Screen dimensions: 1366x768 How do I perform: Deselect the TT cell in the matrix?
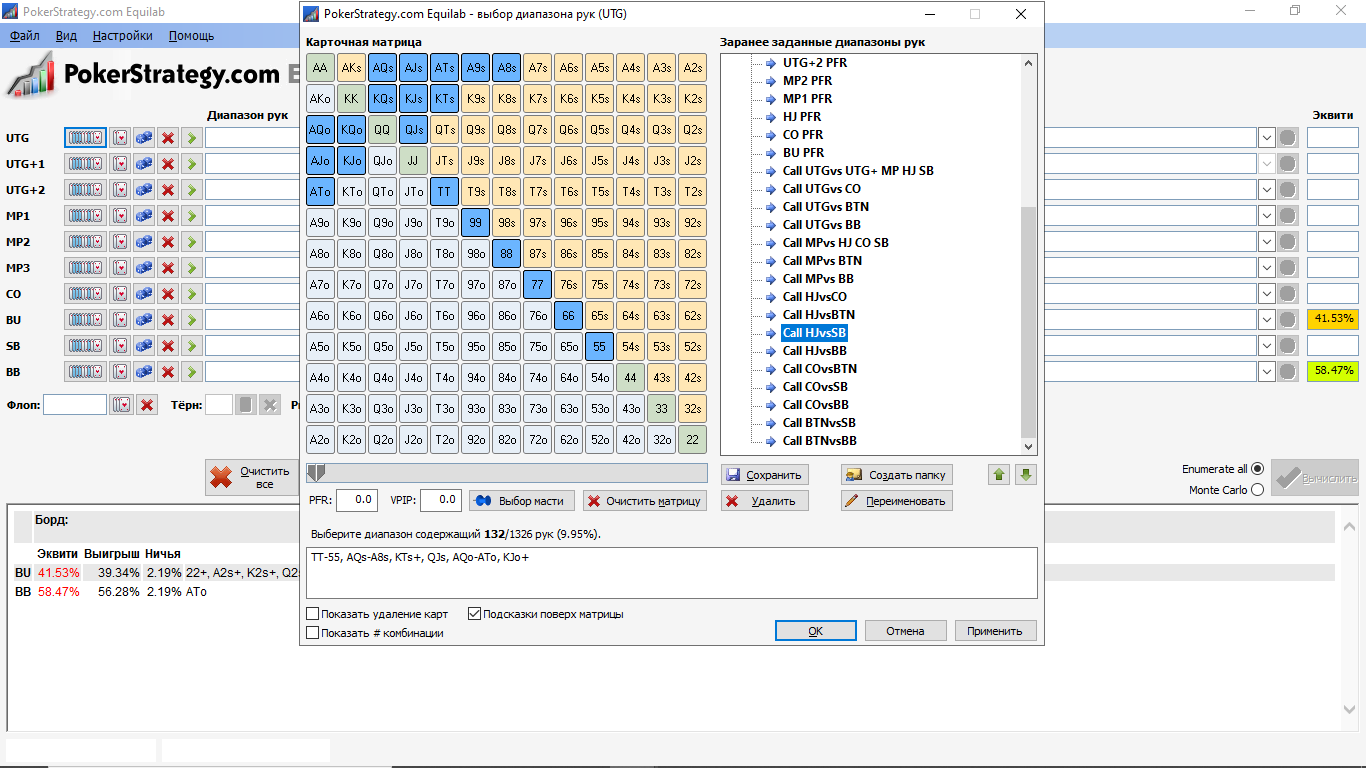[444, 192]
